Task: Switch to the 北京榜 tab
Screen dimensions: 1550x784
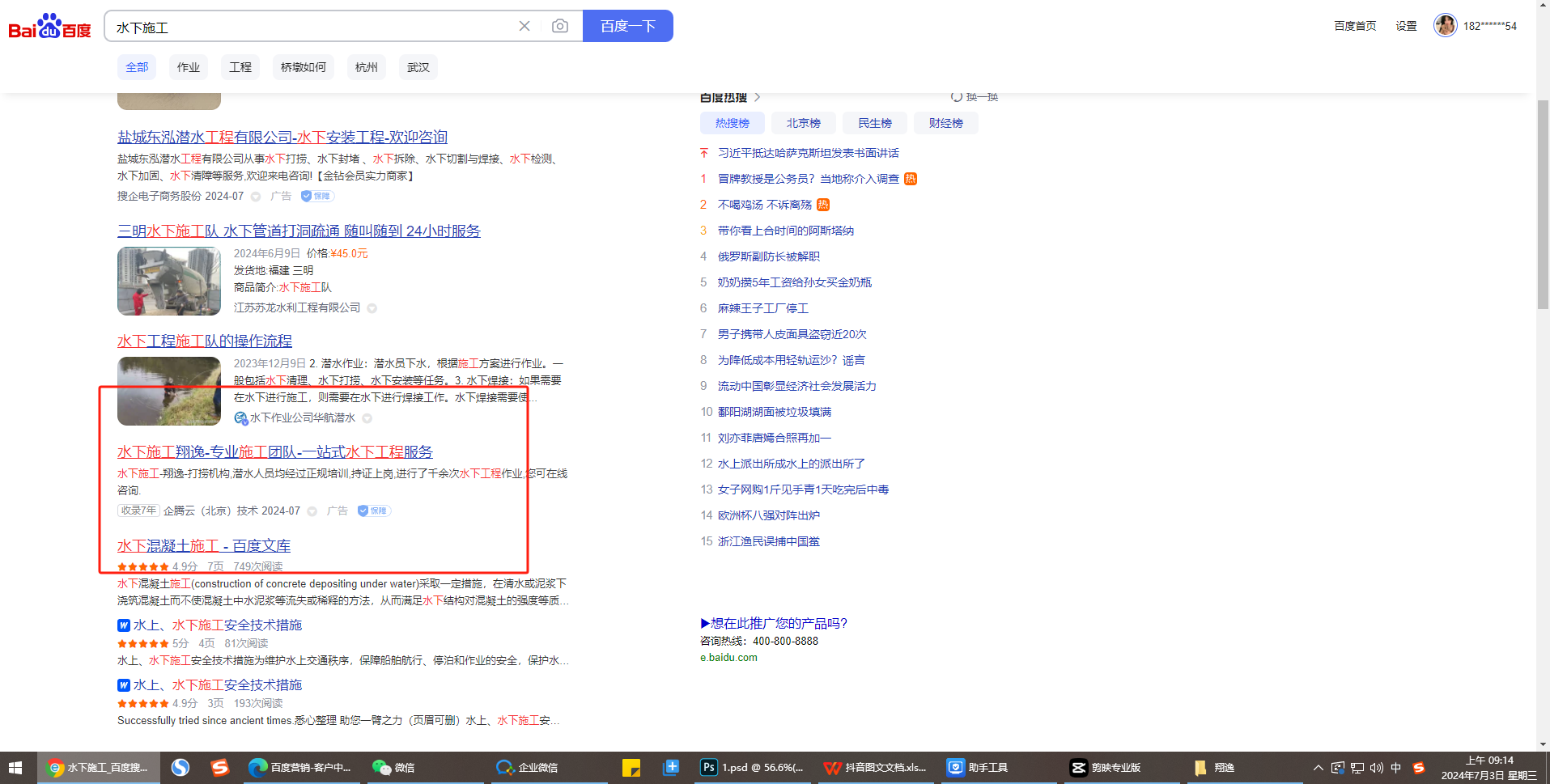Action: pyautogui.click(x=803, y=123)
